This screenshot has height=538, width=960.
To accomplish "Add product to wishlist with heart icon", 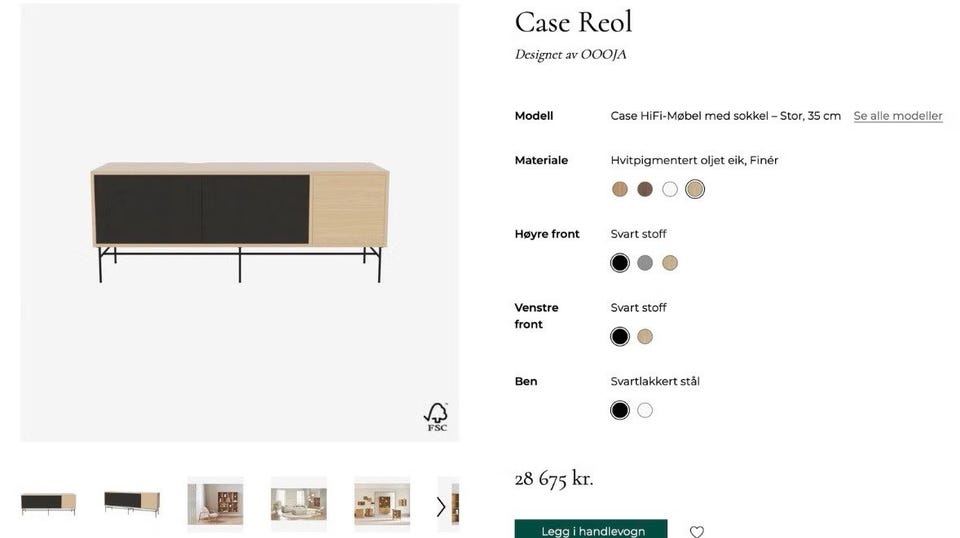I will pyautogui.click(x=696, y=531).
